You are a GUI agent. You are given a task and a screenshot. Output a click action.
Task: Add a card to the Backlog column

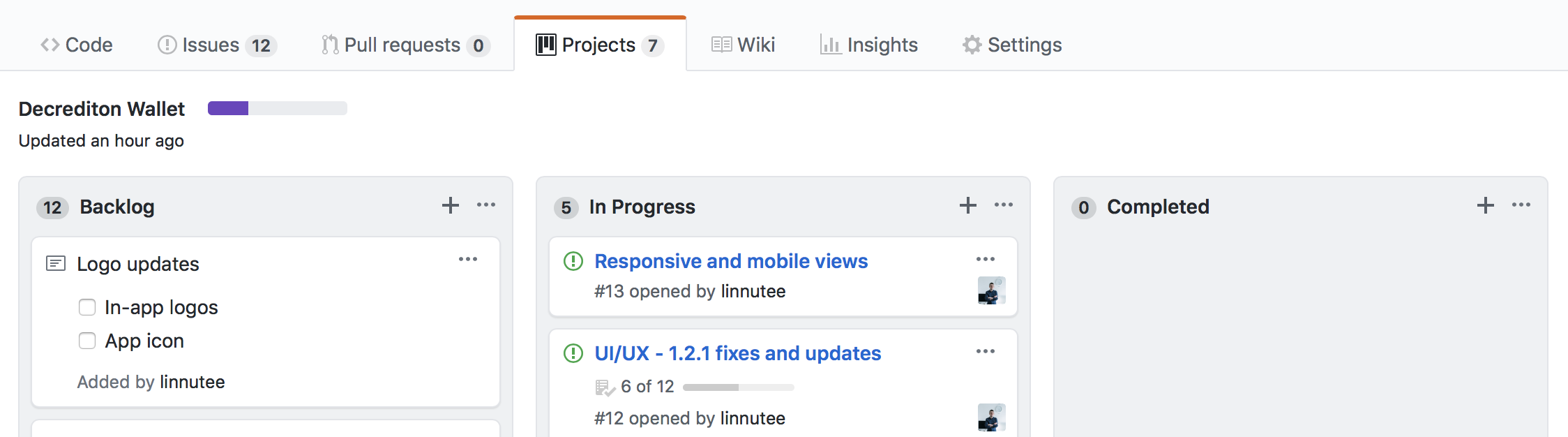click(451, 205)
